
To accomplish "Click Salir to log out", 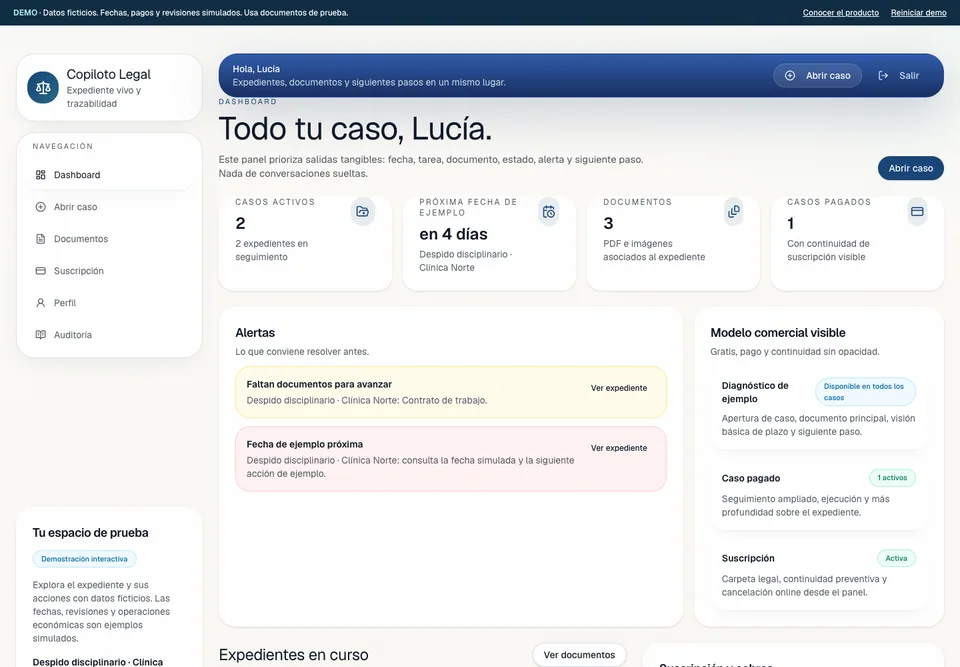I will [899, 75].
